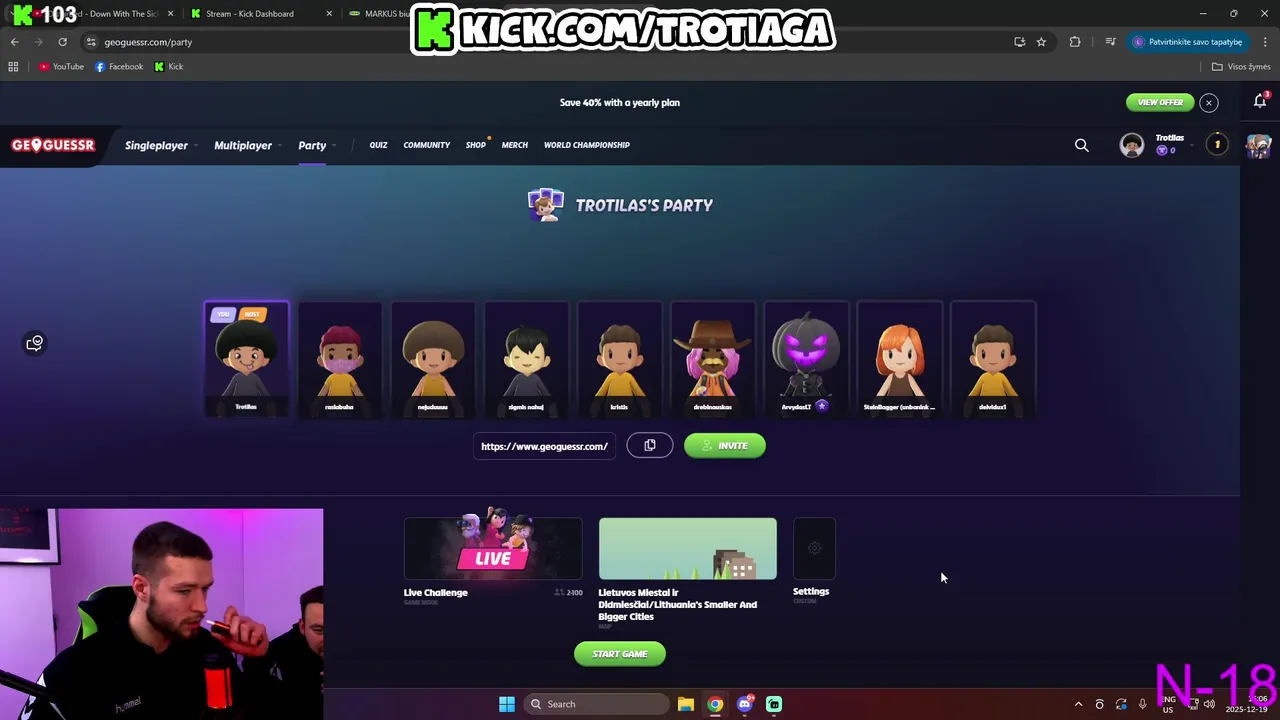
Task: Go back using browser back arrow
Action: click(14, 42)
